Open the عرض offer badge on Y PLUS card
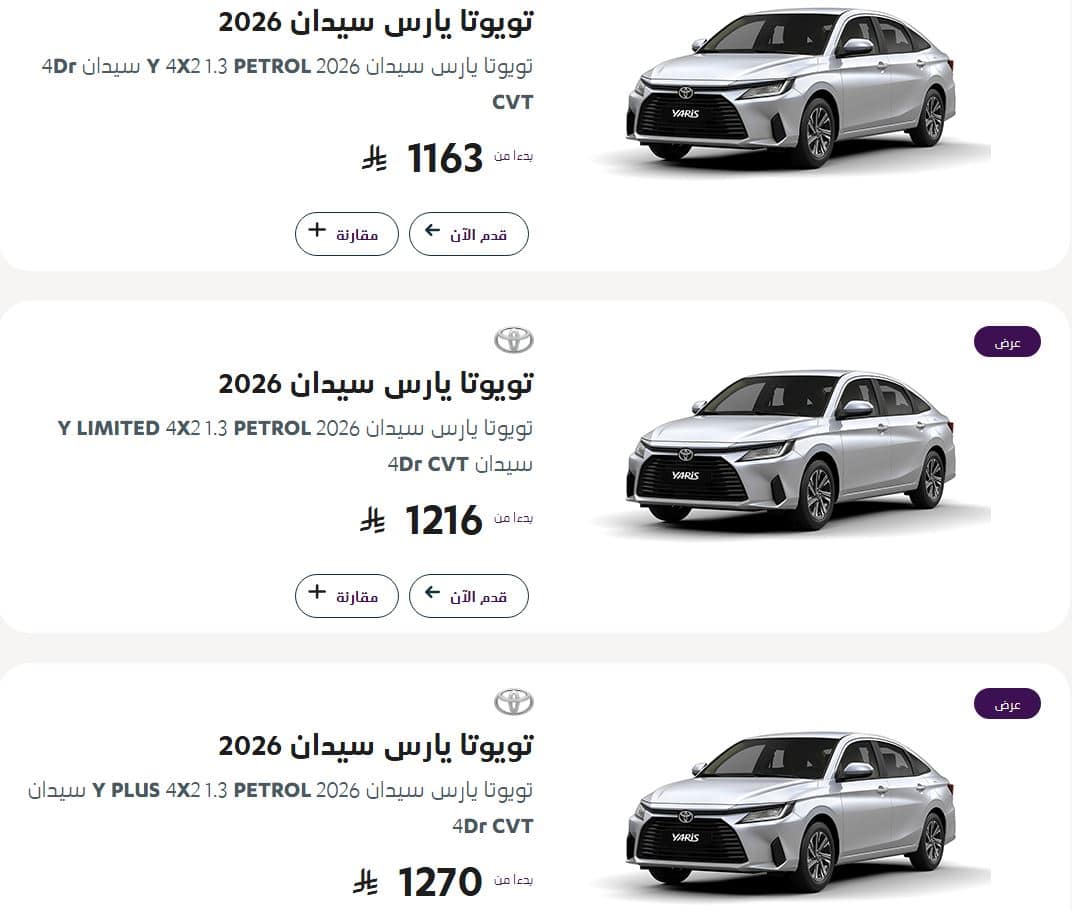 pos(1007,704)
